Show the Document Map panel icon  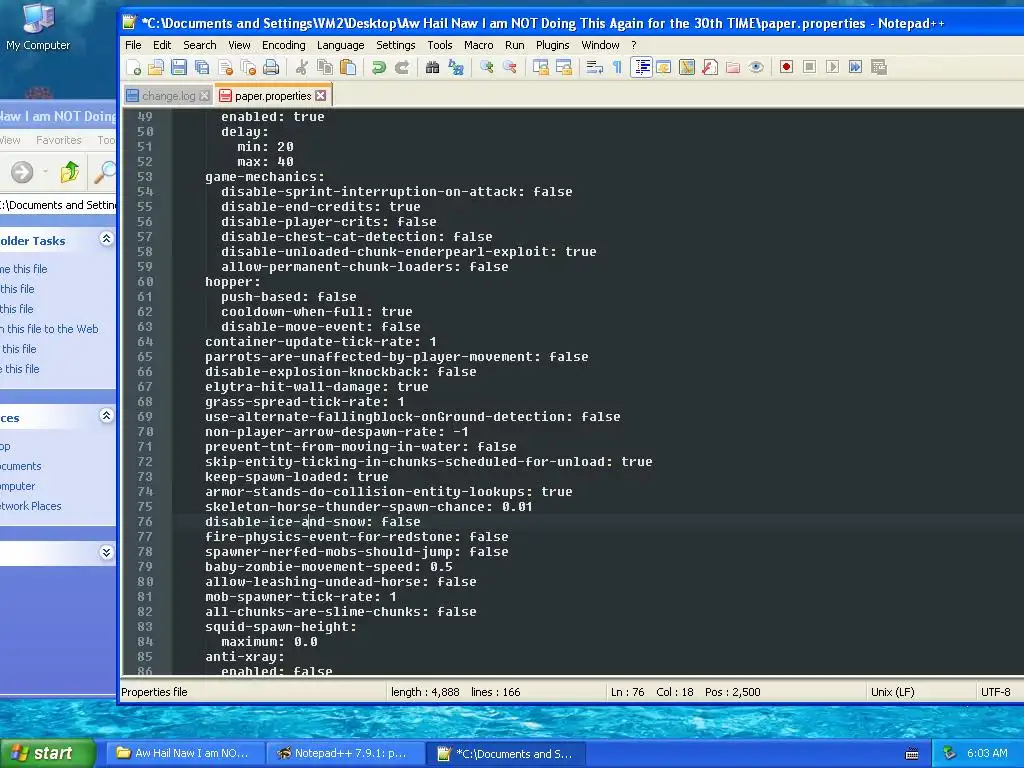tap(687, 67)
